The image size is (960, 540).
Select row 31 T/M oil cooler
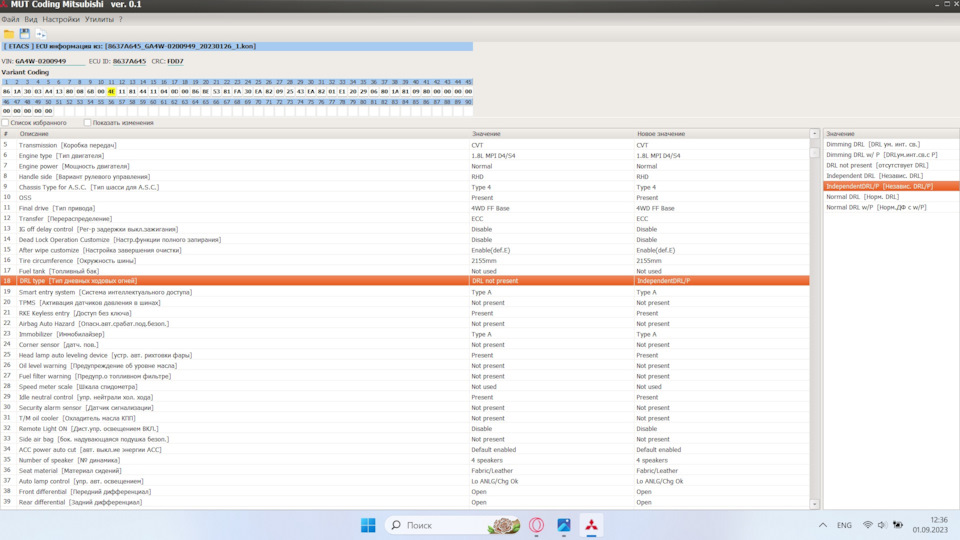pos(405,418)
